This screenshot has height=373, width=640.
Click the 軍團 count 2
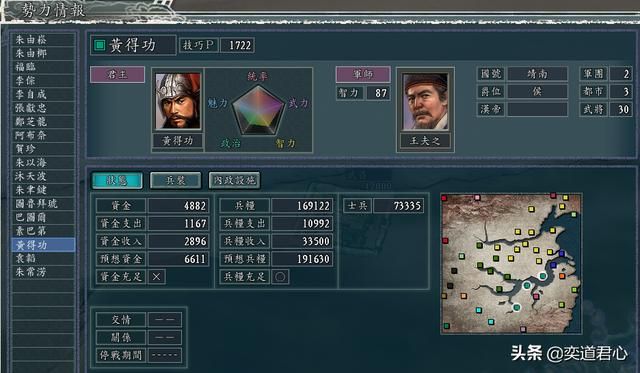[620, 74]
